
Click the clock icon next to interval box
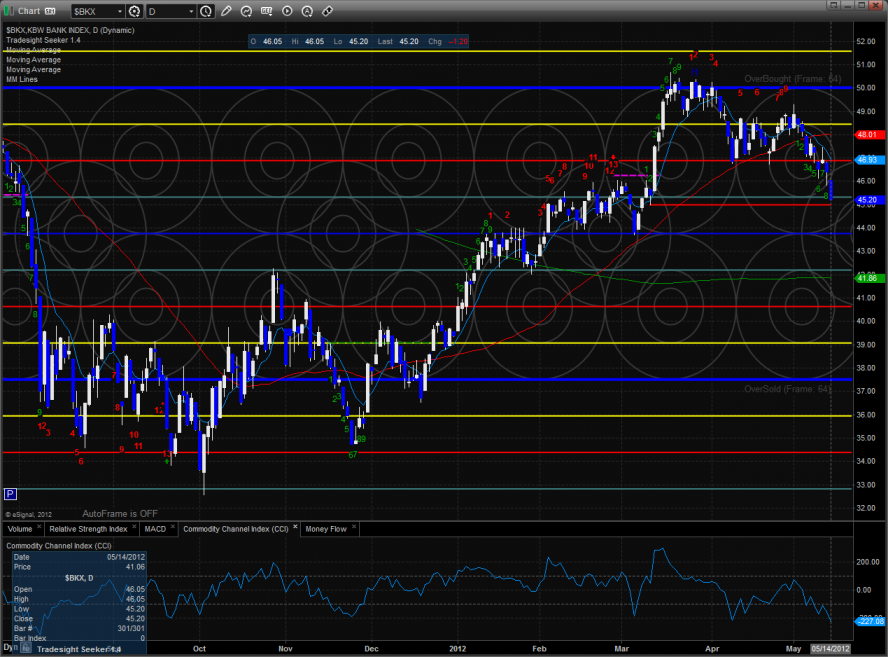tap(205, 11)
